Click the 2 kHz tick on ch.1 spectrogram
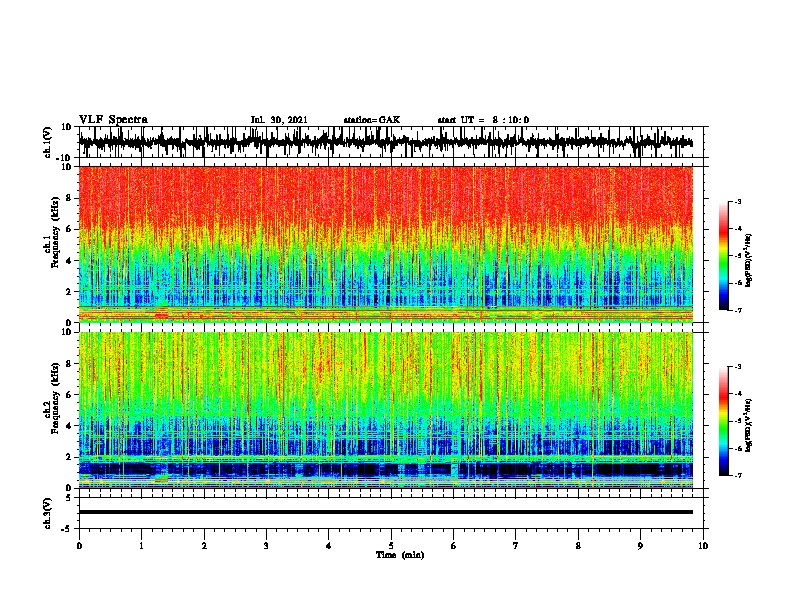792x612 pixels. pyautogui.click(x=69, y=292)
